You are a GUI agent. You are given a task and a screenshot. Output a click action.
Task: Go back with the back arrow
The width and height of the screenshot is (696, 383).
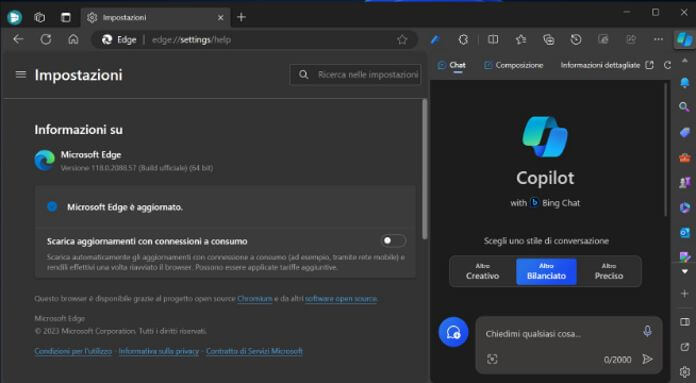pyautogui.click(x=18, y=39)
